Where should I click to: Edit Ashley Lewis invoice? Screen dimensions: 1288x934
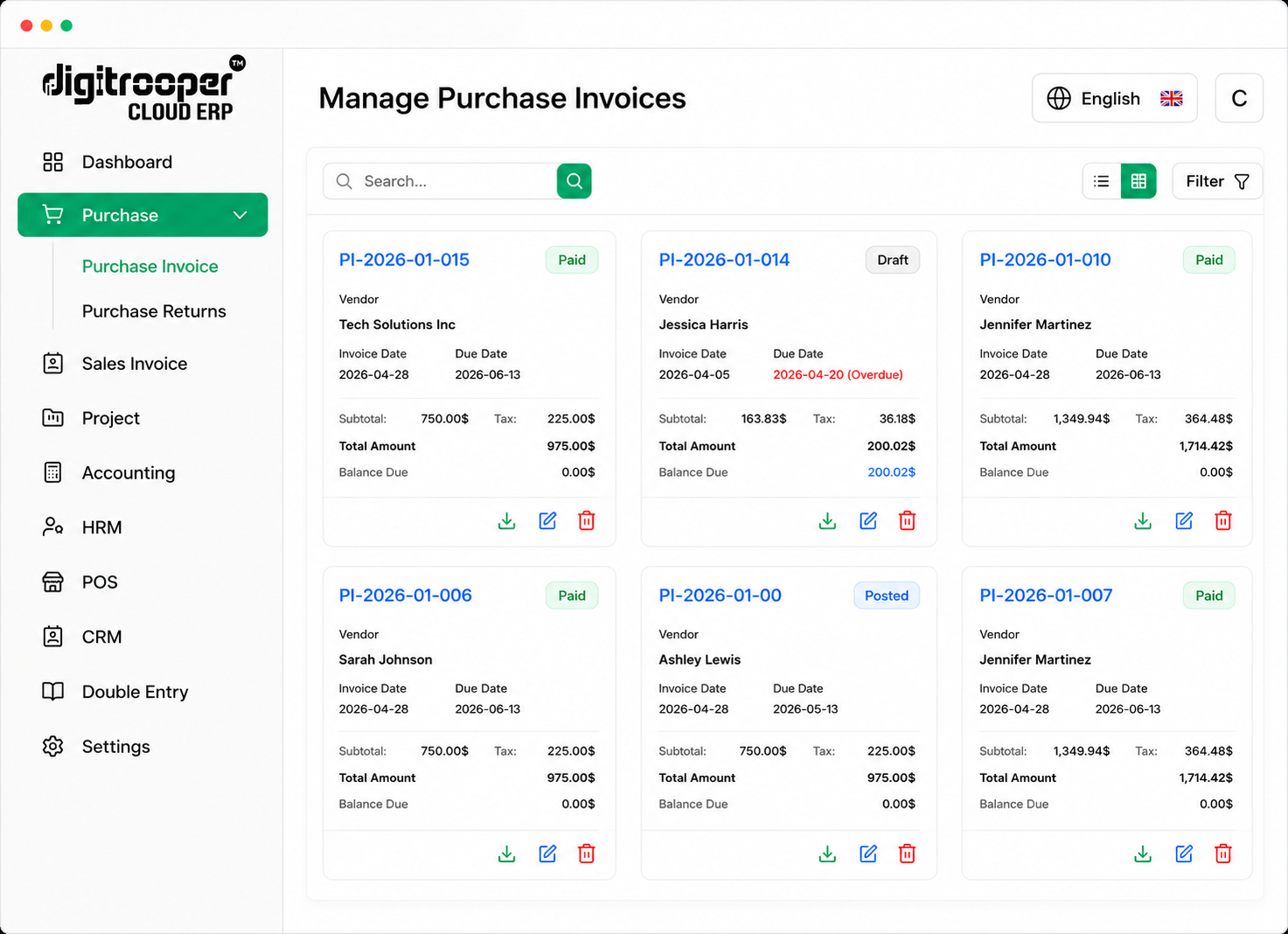pyautogui.click(x=868, y=854)
